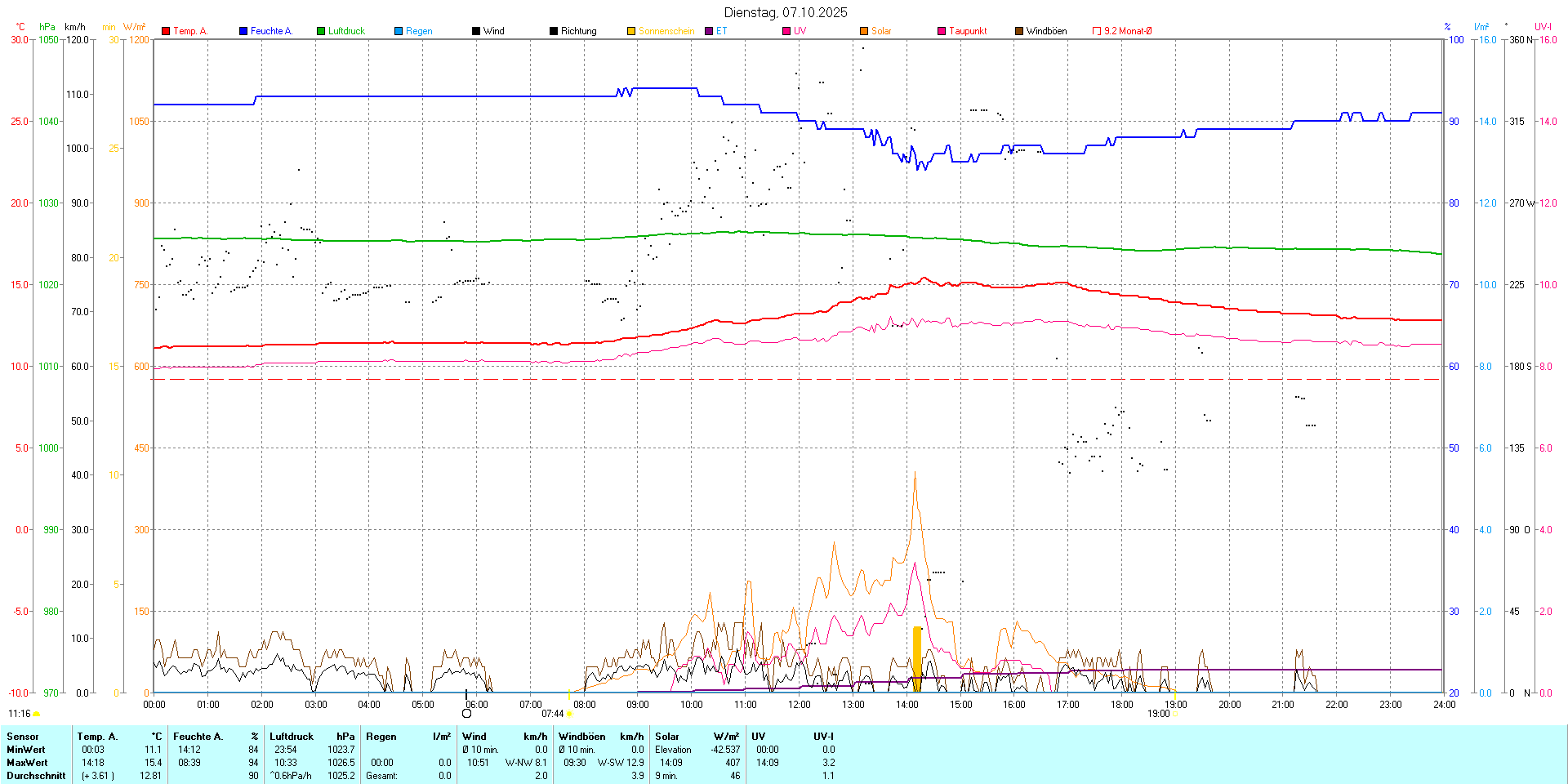Click the brown Windböen legend square
Image resolution: width=1568 pixels, height=784 pixels.
coord(1019,31)
